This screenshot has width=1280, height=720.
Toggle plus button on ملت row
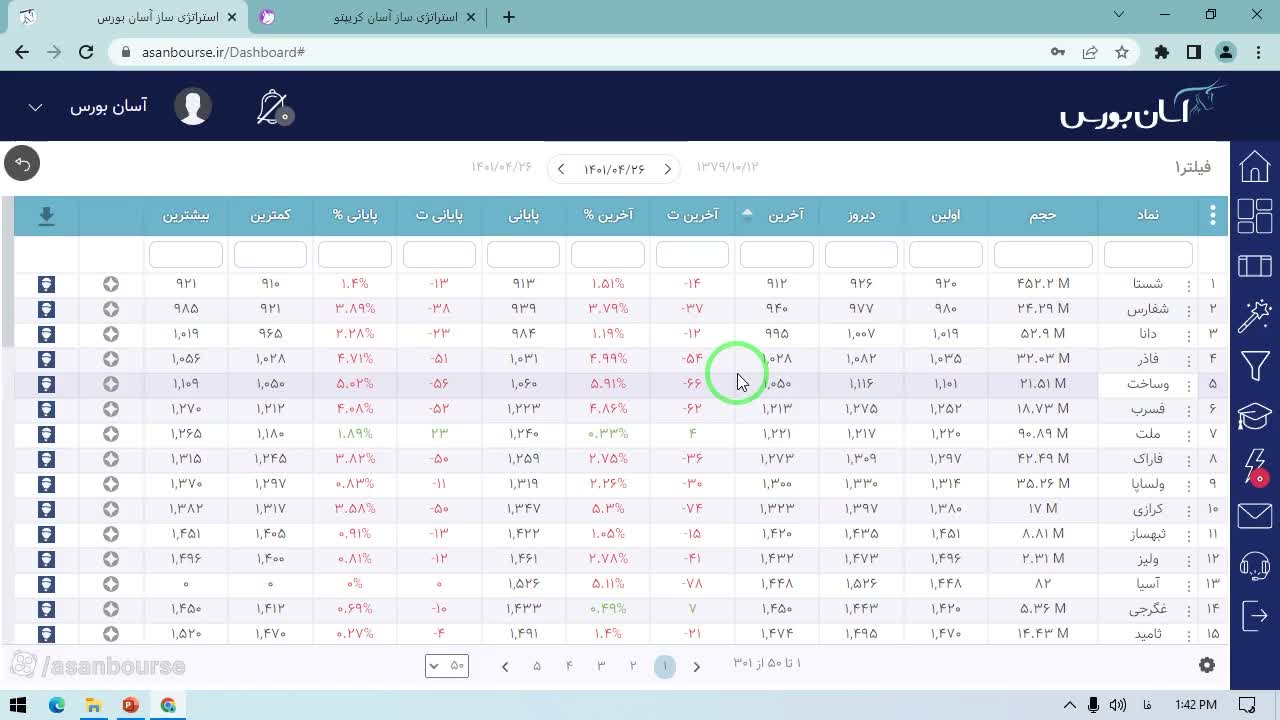111,434
